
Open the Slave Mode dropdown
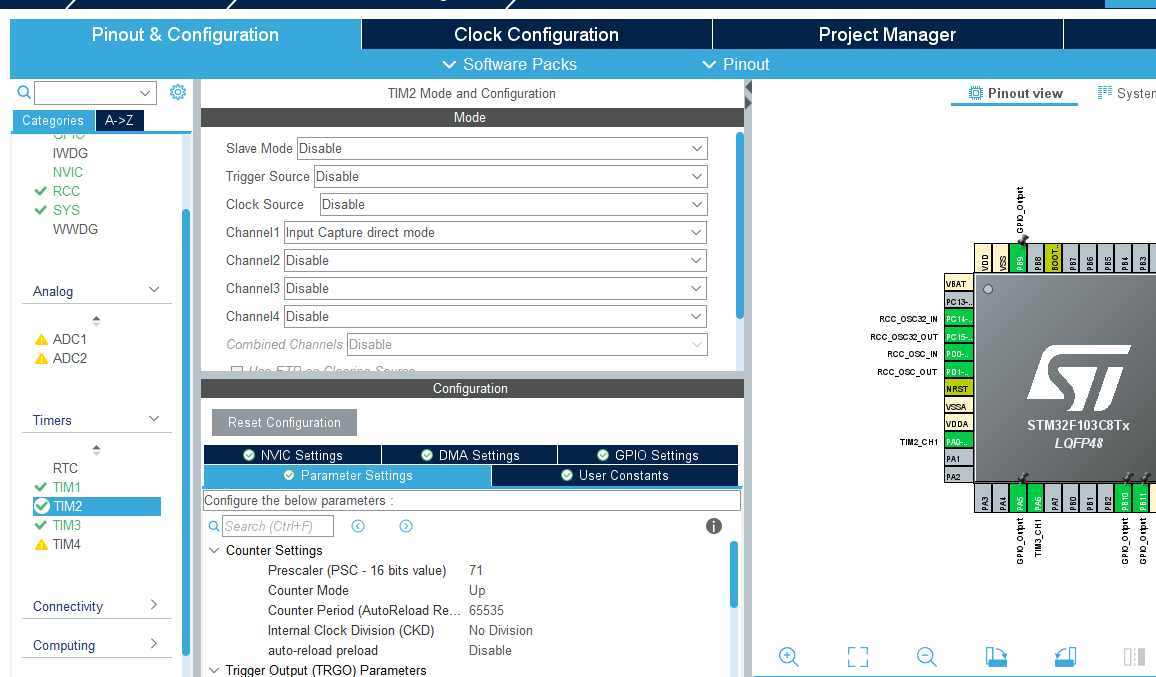point(502,148)
